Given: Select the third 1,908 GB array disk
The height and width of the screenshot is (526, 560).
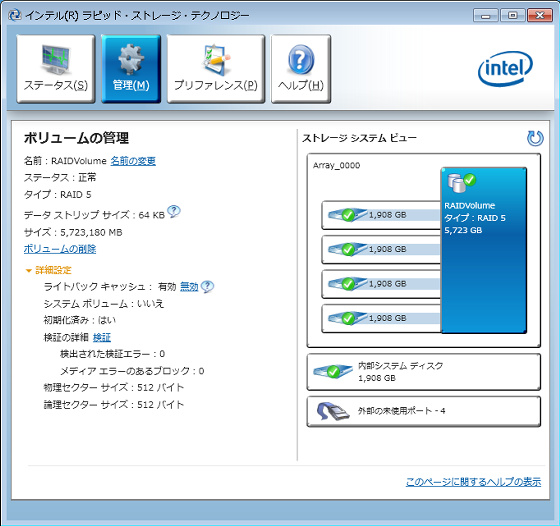Looking at the screenshot, I should pyautogui.click(x=381, y=284).
